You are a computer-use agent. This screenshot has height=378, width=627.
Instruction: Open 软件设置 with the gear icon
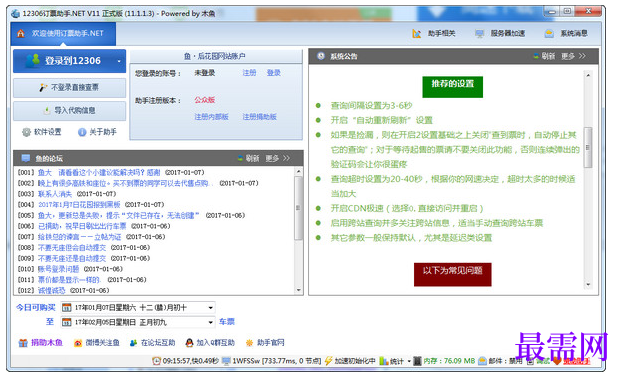42,132
